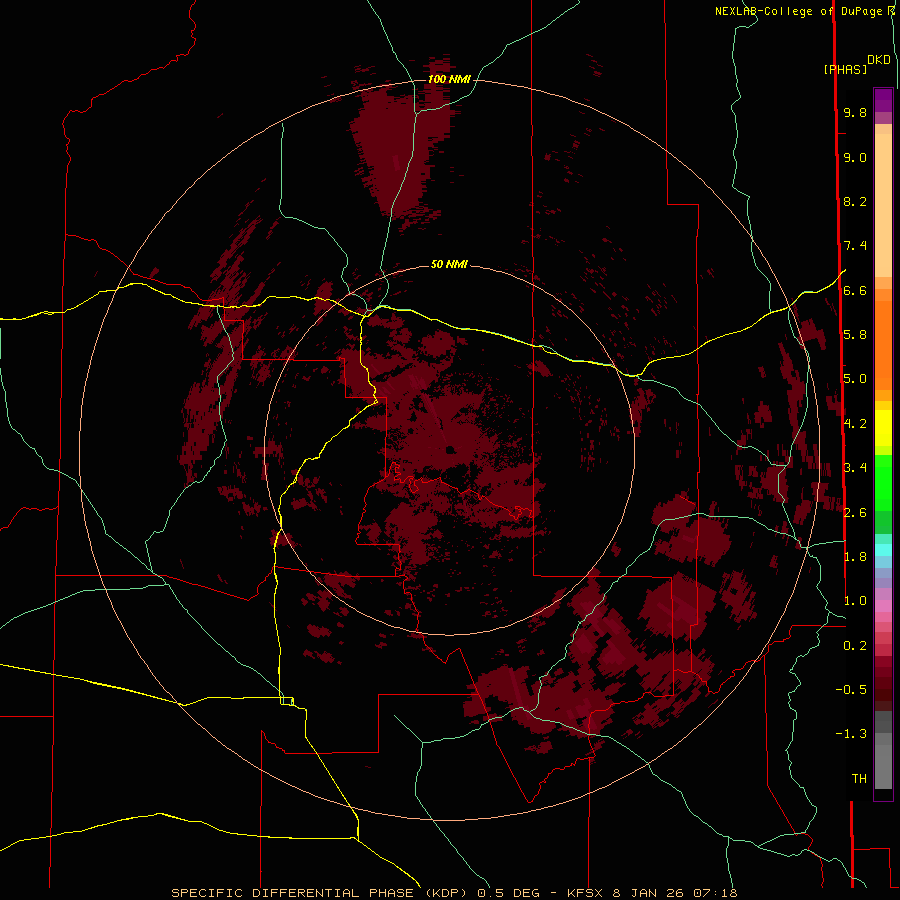Click the 100 NMI range ring label
Image resolution: width=900 pixels, height=900 pixels.
click(x=449, y=79)
